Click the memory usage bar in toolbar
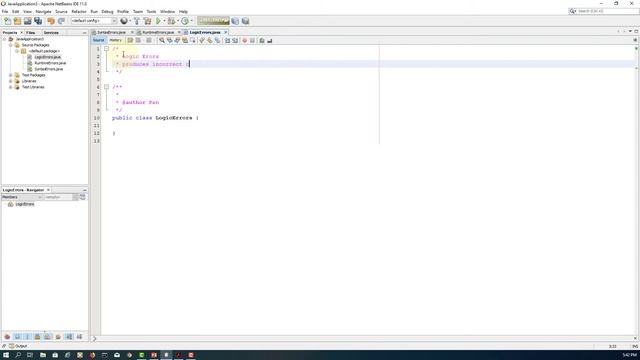 click(x=213, y=21)
